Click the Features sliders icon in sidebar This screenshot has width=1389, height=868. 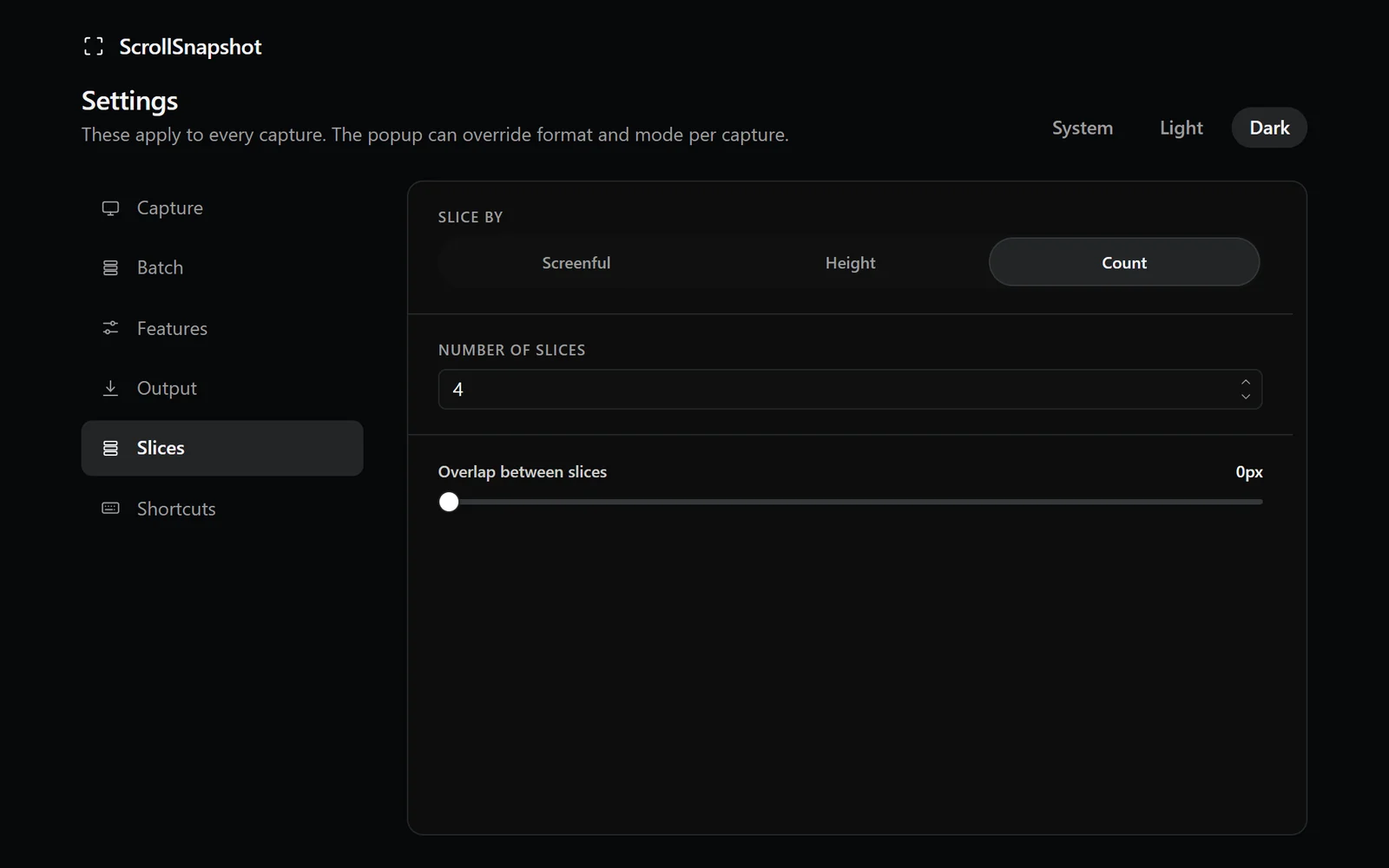(x=110, y=328)
